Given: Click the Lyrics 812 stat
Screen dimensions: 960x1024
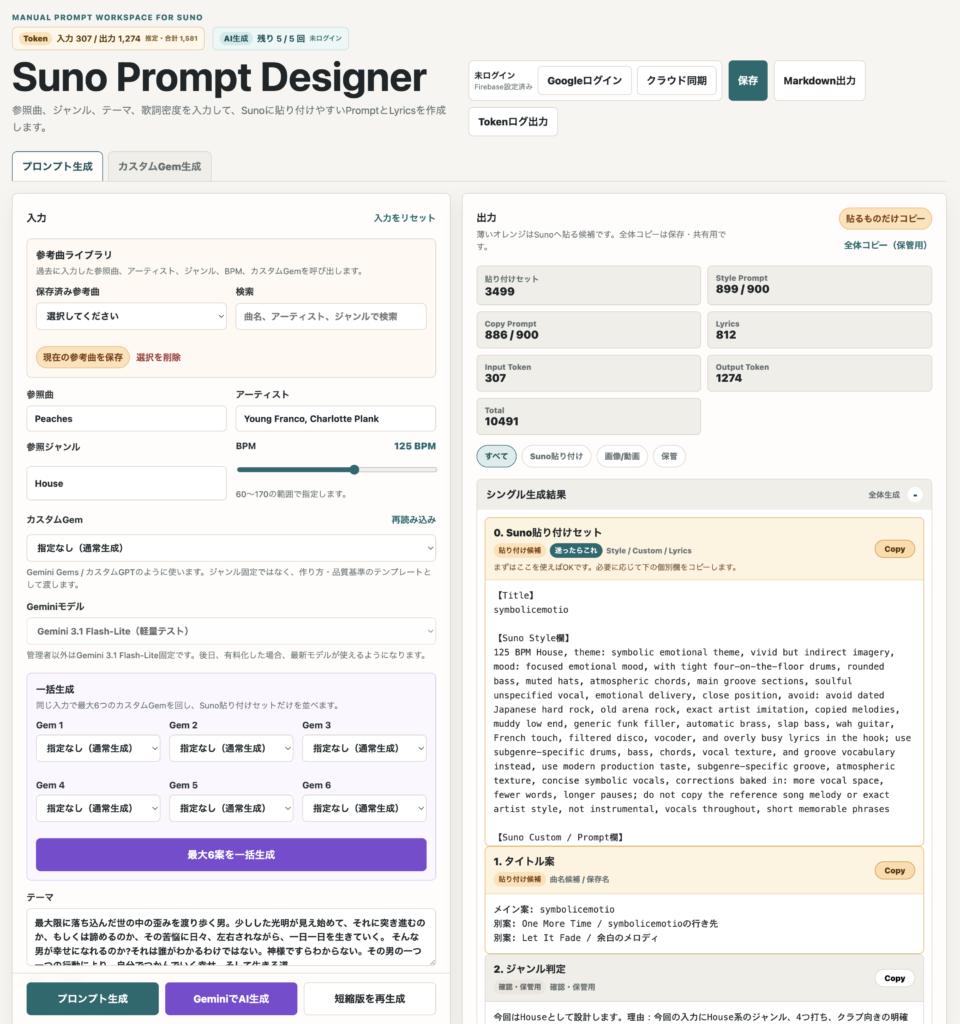Looking at the screenshot, I should (x=820, y=330).
